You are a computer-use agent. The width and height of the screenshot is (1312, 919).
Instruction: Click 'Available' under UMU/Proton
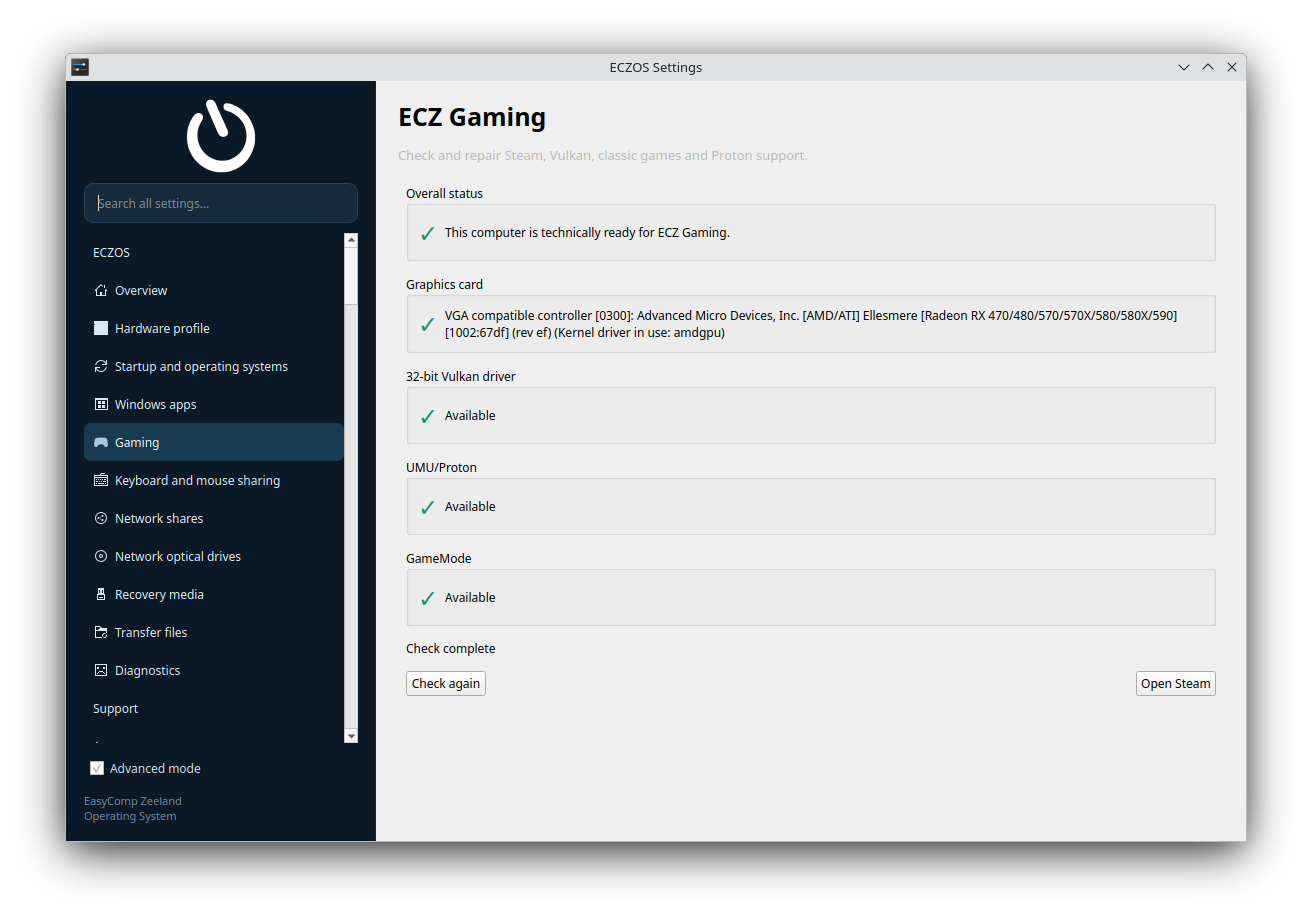coord(470,507)
